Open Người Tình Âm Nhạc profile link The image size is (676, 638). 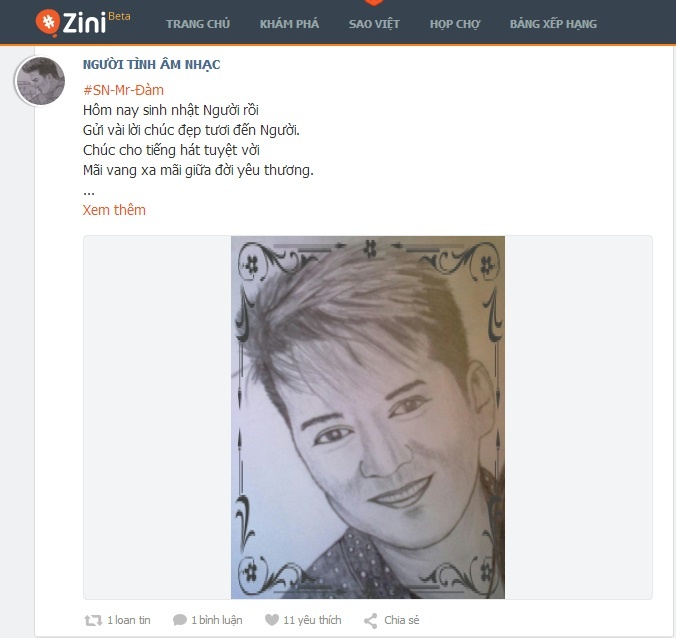coord(151,65)
